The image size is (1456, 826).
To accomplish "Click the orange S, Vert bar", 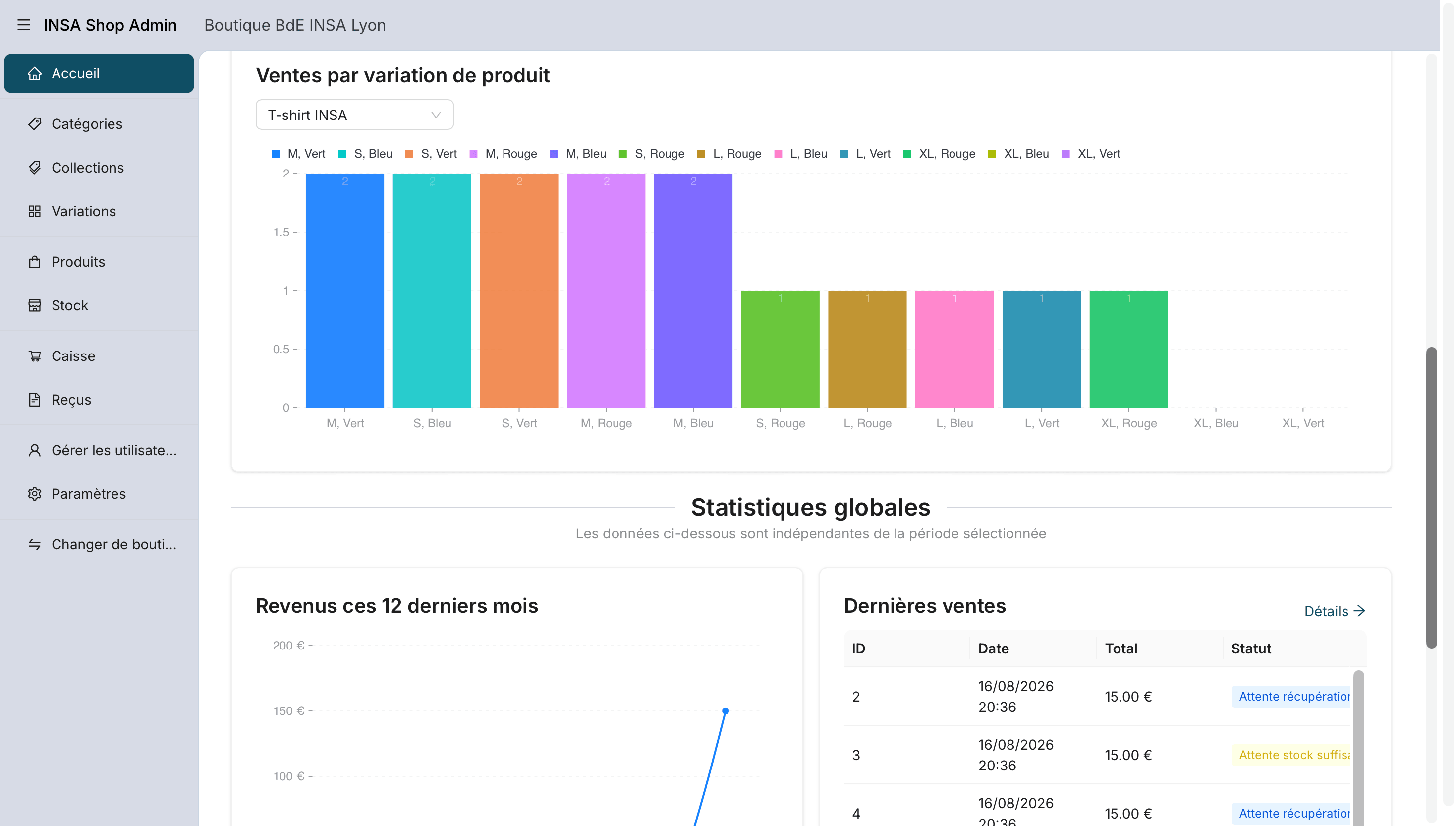I will coord(519,291).
